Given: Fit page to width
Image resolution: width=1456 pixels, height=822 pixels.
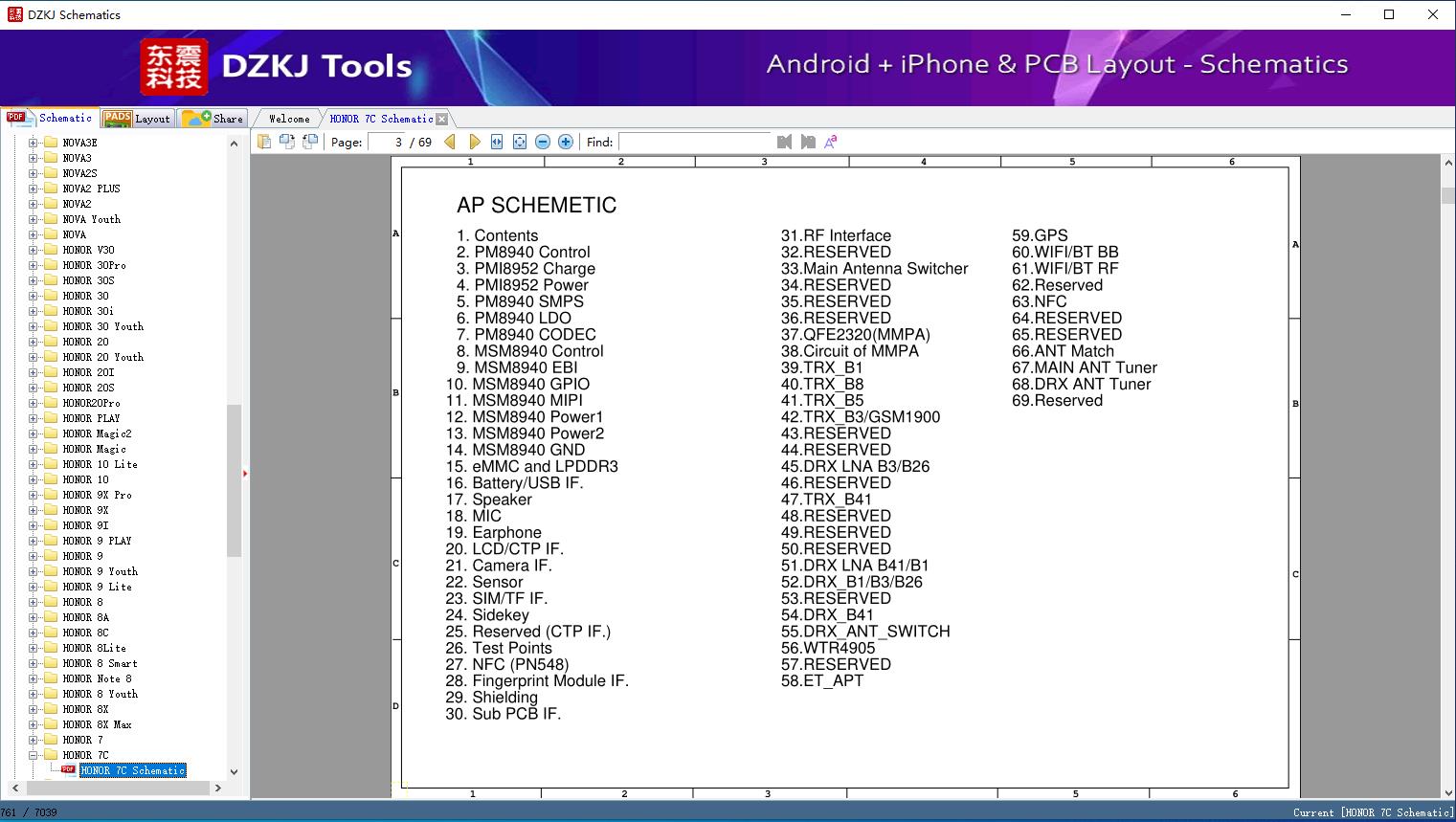Looking at the screenshot, I should click(497, 142).
